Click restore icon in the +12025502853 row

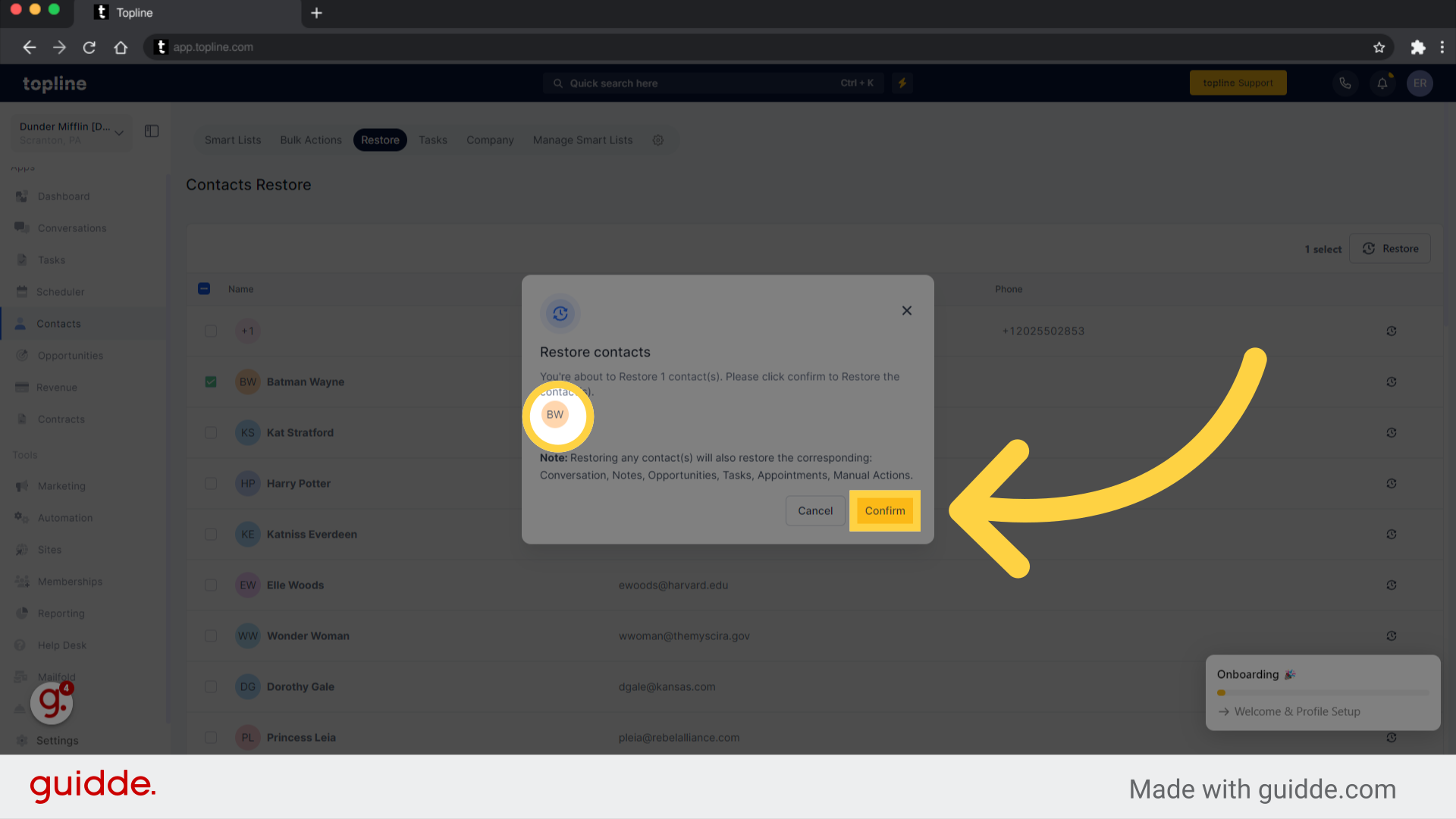[x=1392, y=331]
